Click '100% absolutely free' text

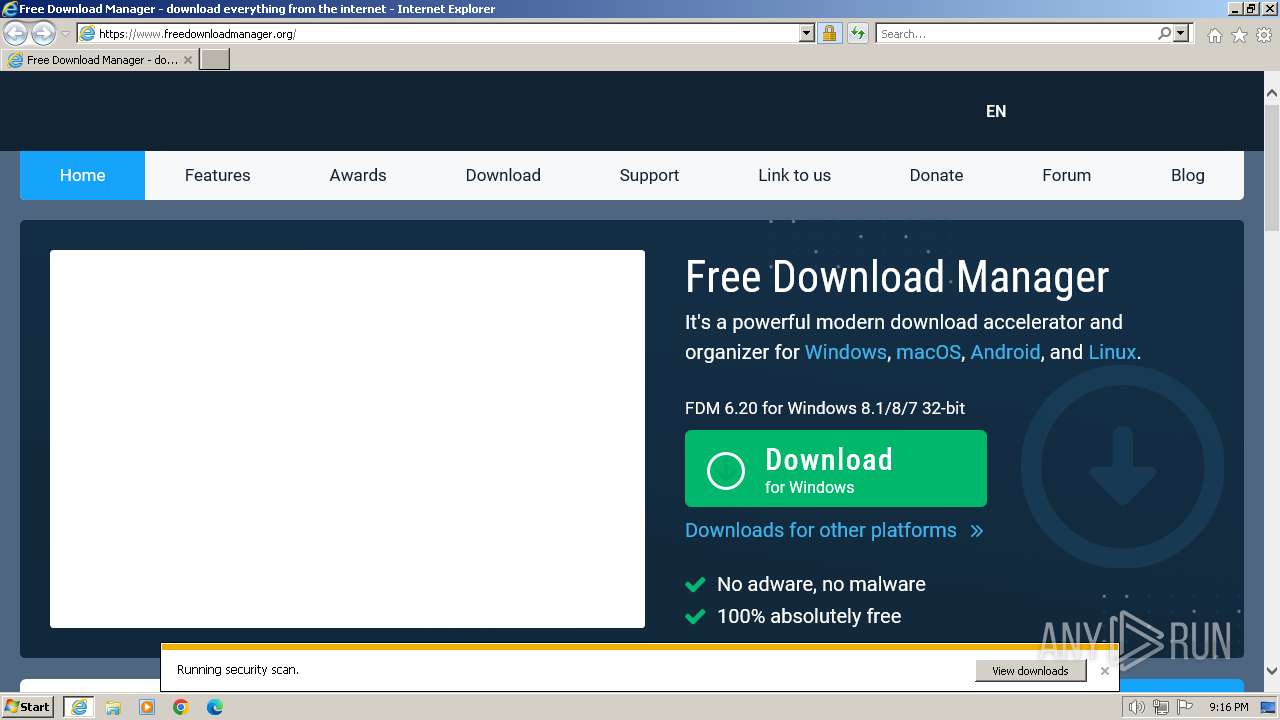tap(809, 616)
